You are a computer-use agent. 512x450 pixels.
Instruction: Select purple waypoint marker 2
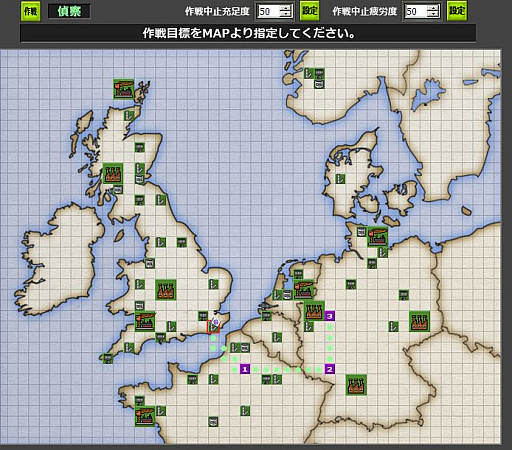[330, 369]
